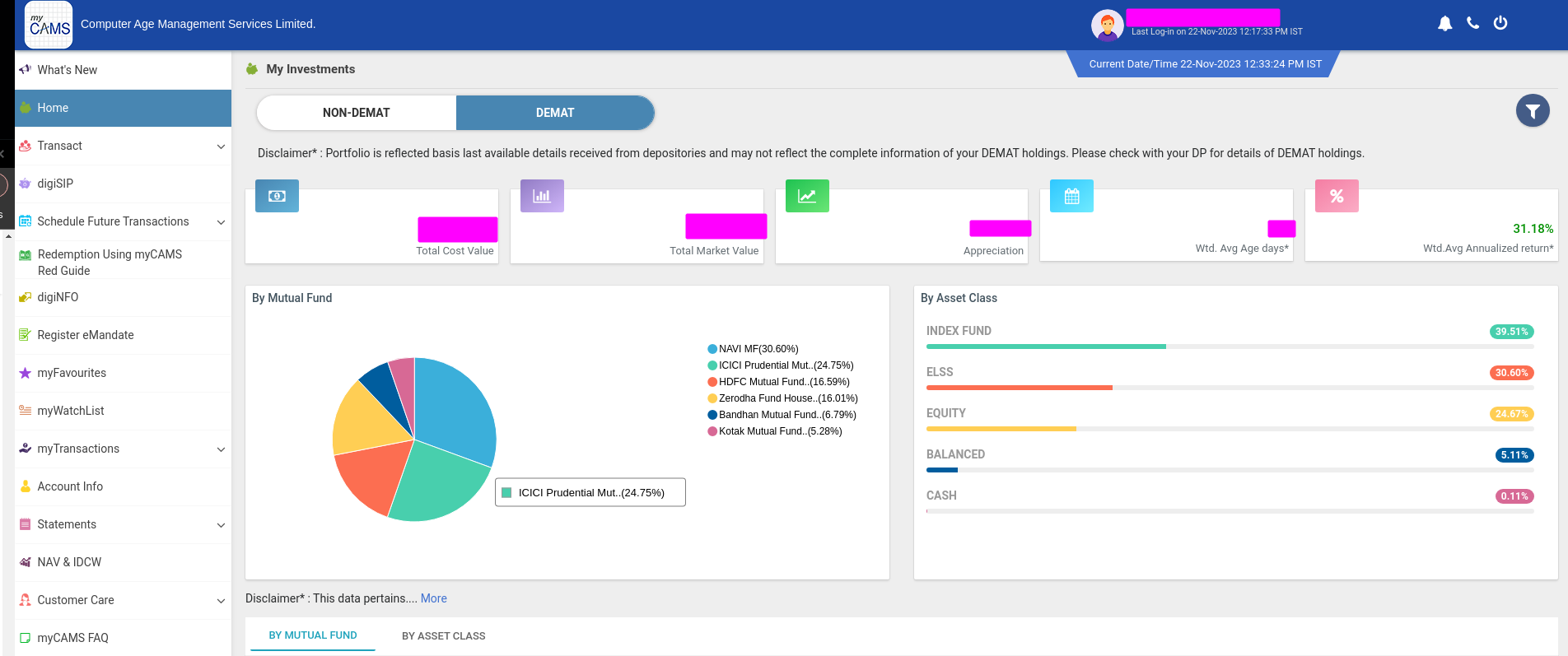The height and width of the screenshot is (656, 1568).
Task: Click the power logout icon
Action: pos(1500,23)
